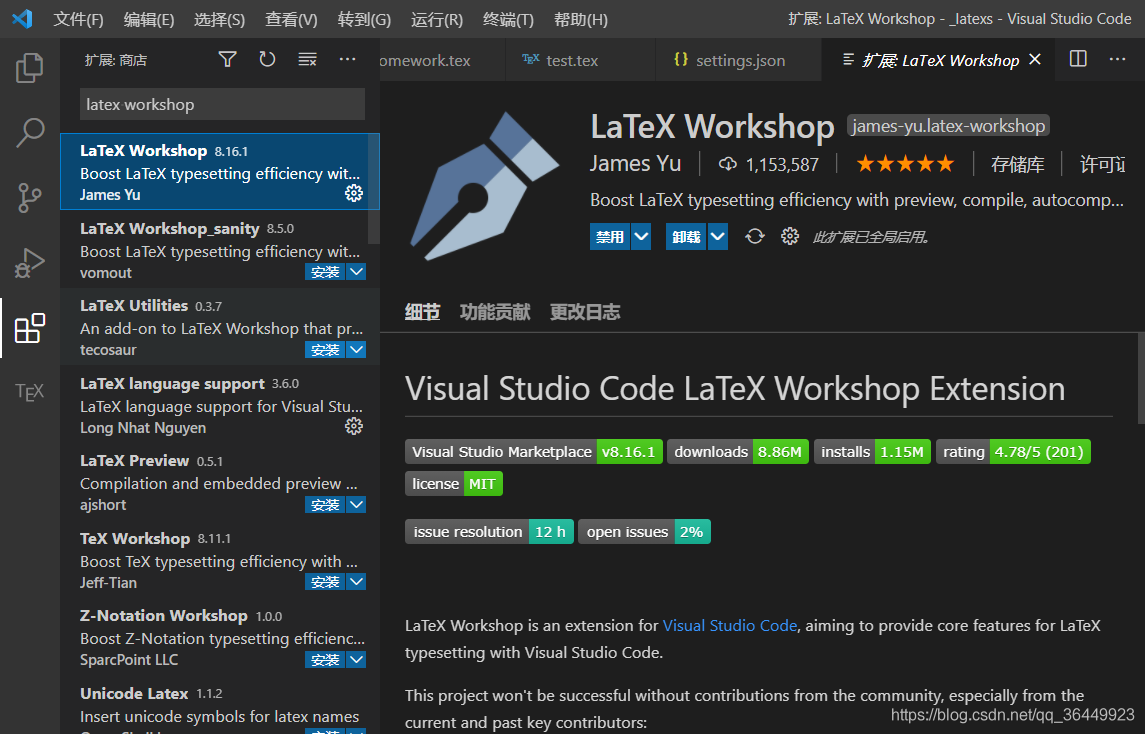Refresh the extensions list
This screenshot has width=1145, height=734.
pyautogui.click(x=267, y=59)
